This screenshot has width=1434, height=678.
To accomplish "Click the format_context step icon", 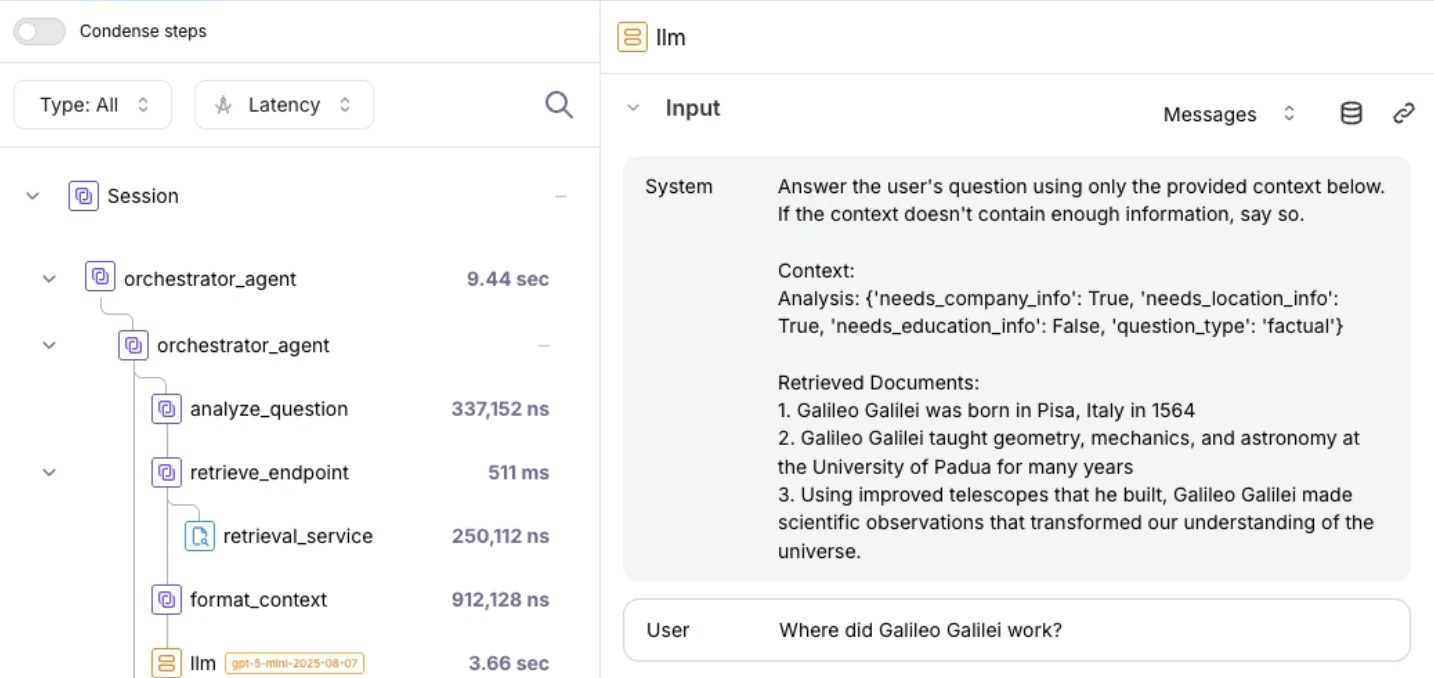I will pyautogui.click(x=166, y=600).
